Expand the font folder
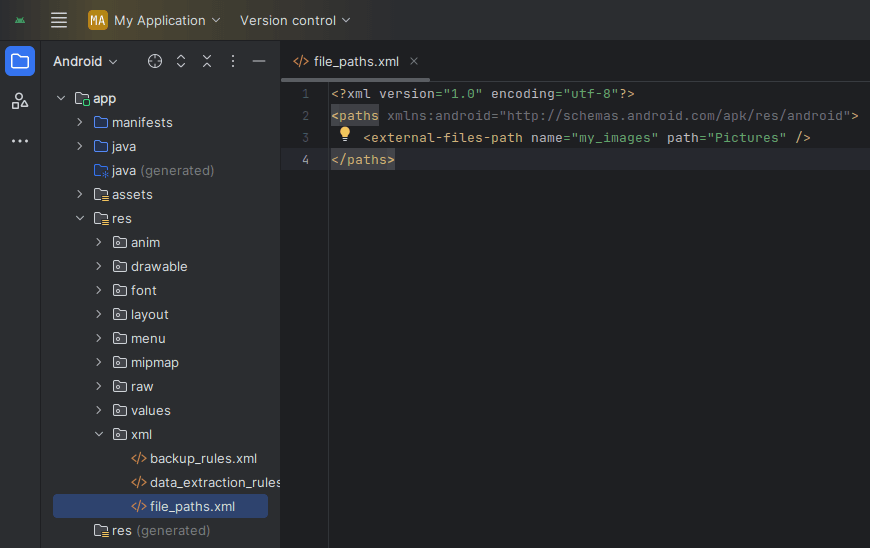The image size is (870, 548). click(99, 290)
